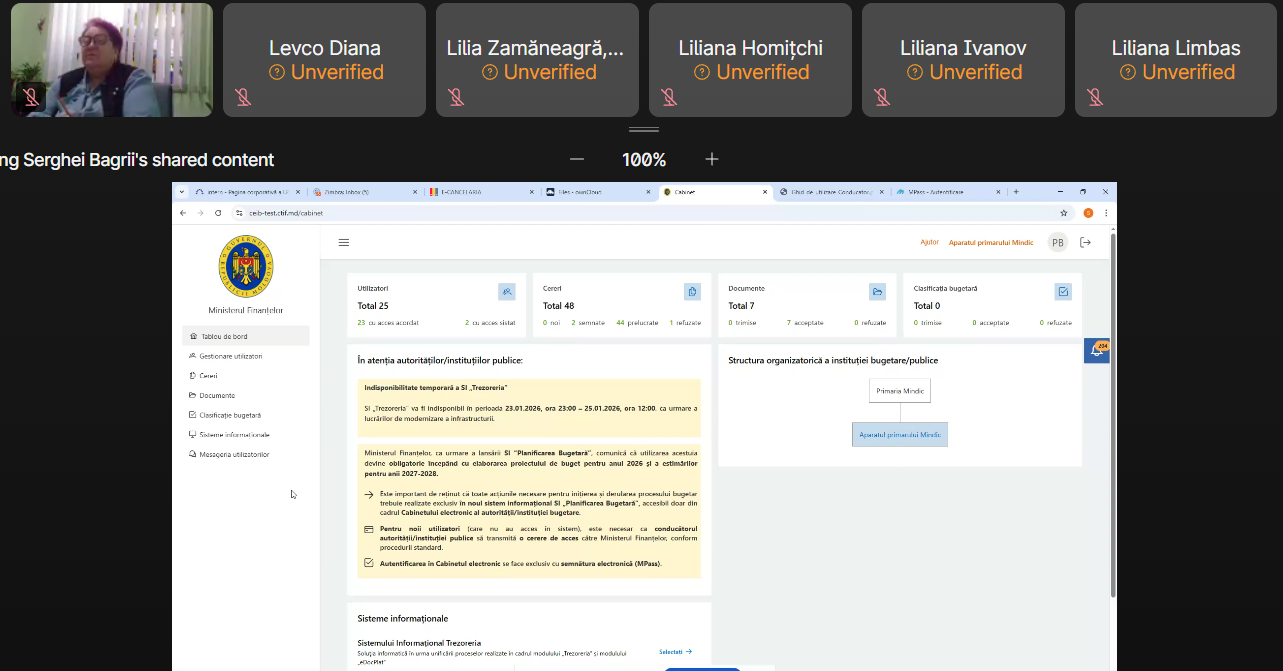Image resolution: width=1283 pixels, height=671 pixels.
Task: Click the Ajutor help link
Action: [x=929, y=242]
